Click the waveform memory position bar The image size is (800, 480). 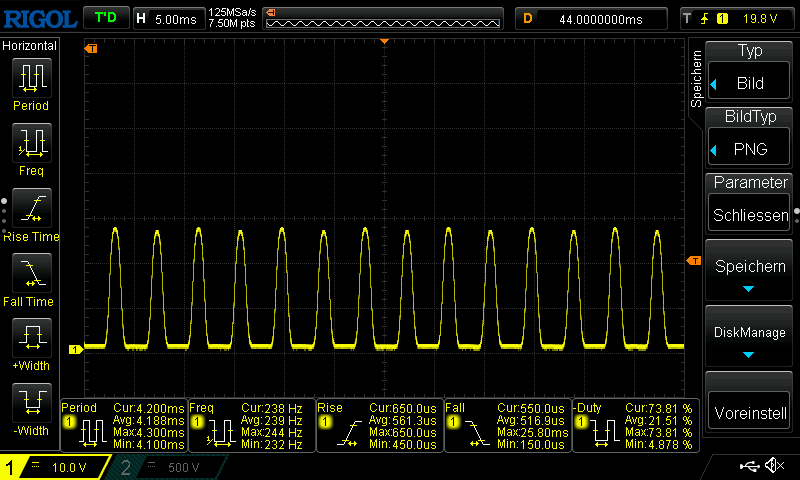(x=384, y=18)
